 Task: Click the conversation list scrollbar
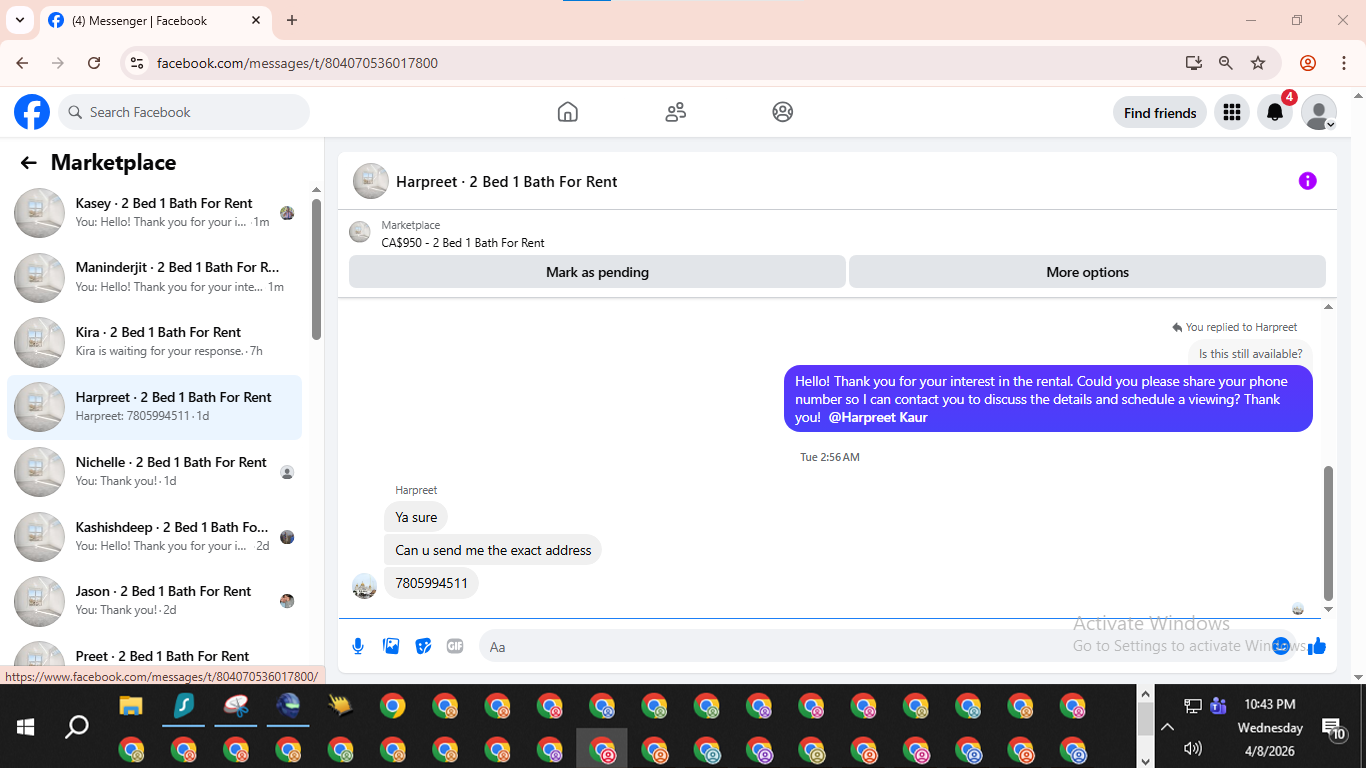317,270
